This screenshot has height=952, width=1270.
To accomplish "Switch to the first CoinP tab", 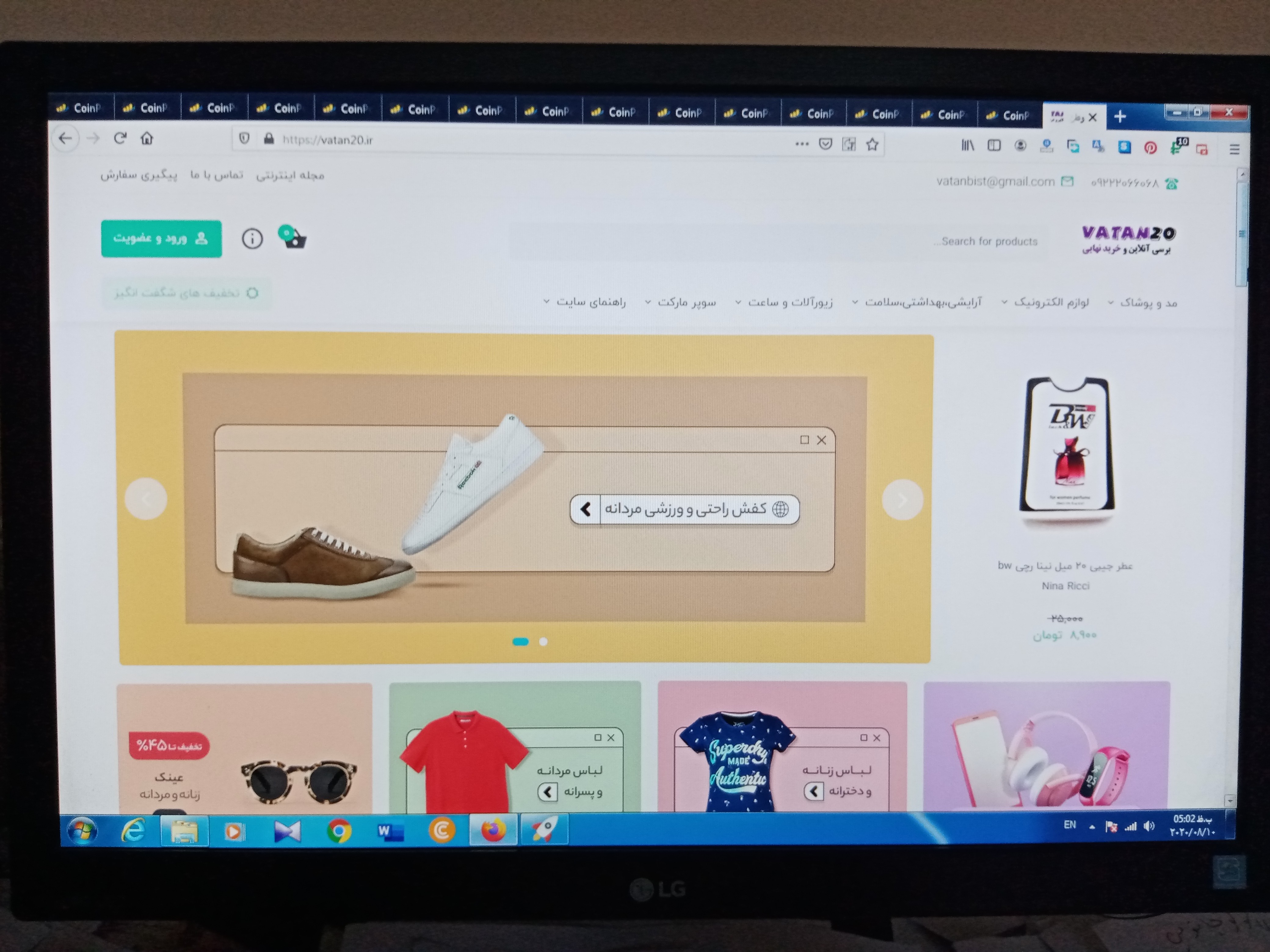I will click(81, 108).
